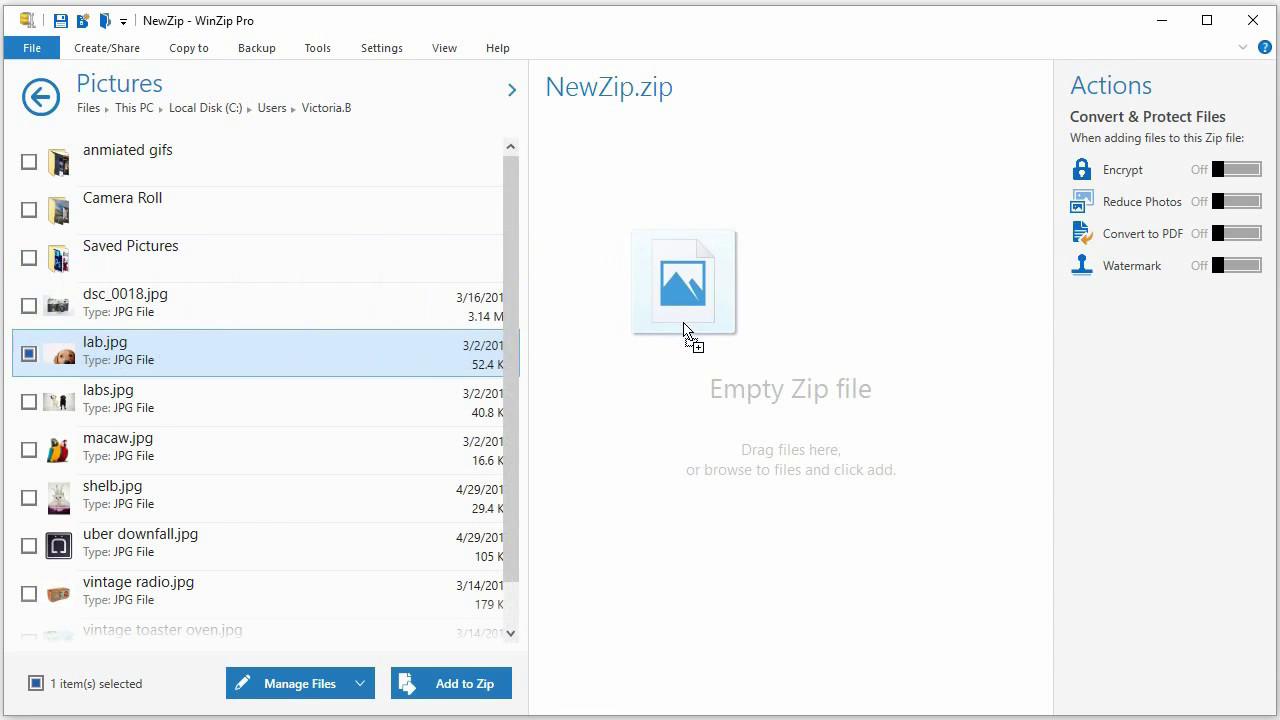Screen dimensions: 1280x720
Task: Check the labs.jpg checkbox
Action: pos(29,402)
